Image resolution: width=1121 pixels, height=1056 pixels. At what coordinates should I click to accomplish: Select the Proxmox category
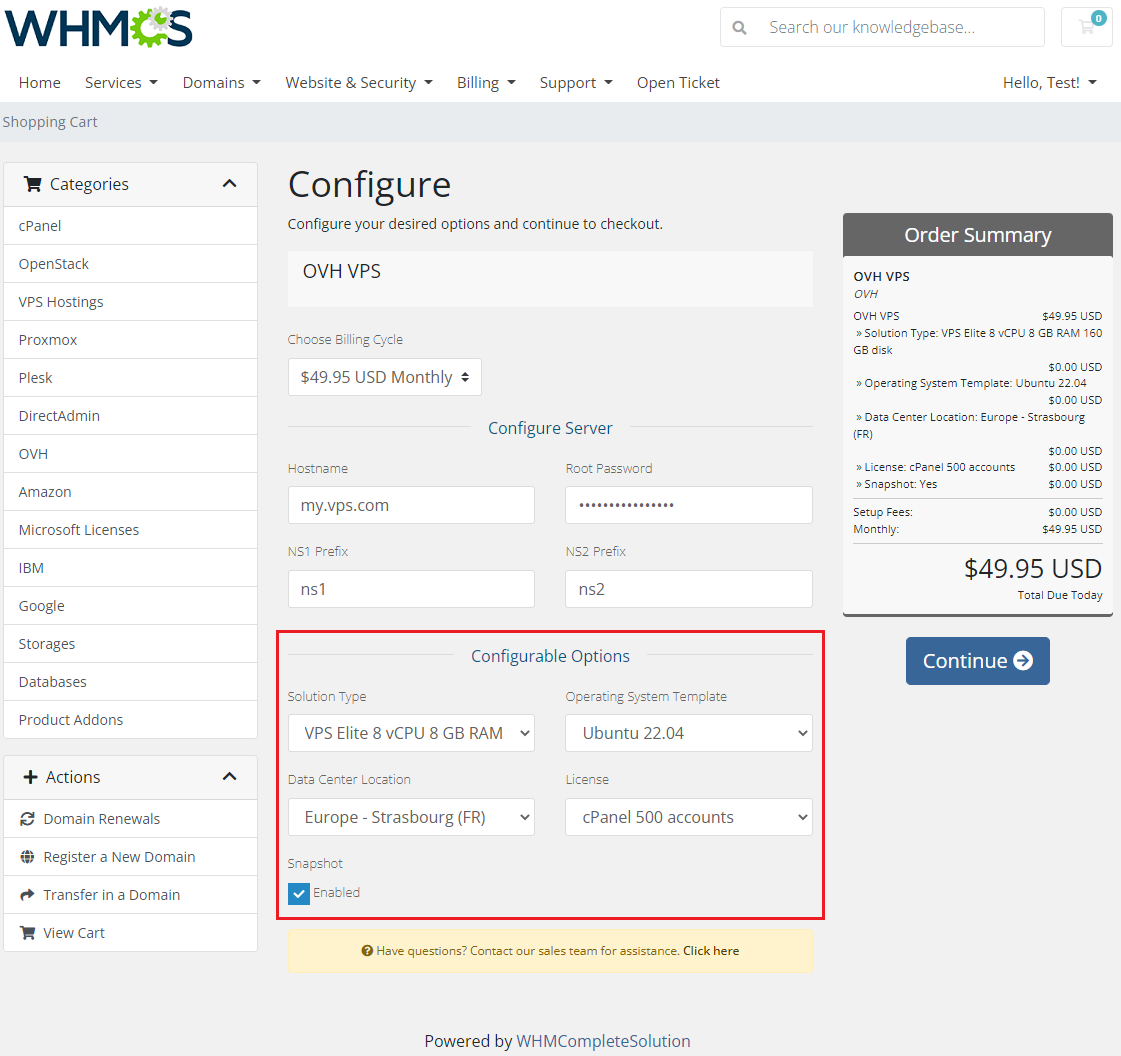tap(130, 340)
